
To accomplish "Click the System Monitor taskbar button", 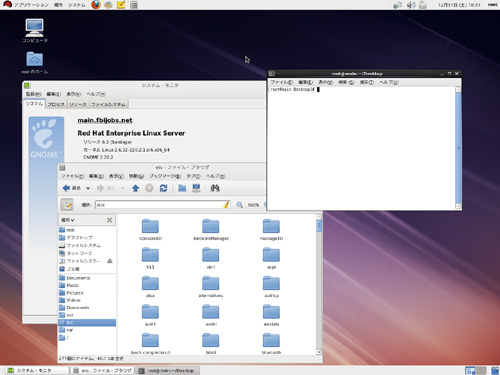I will point(37,370).
